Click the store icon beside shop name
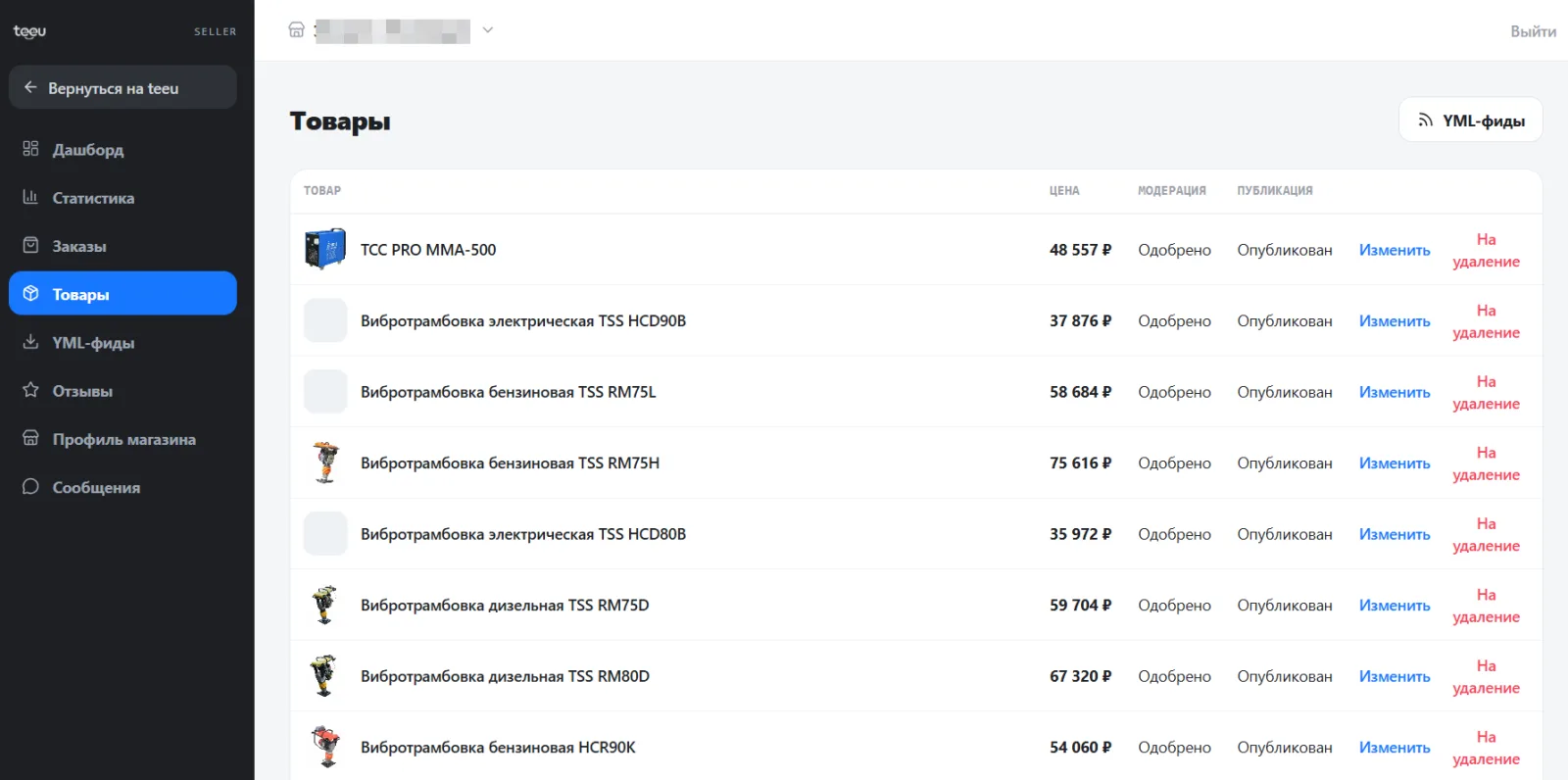The height and width of the screenshot is (780, 1568). 296,29
